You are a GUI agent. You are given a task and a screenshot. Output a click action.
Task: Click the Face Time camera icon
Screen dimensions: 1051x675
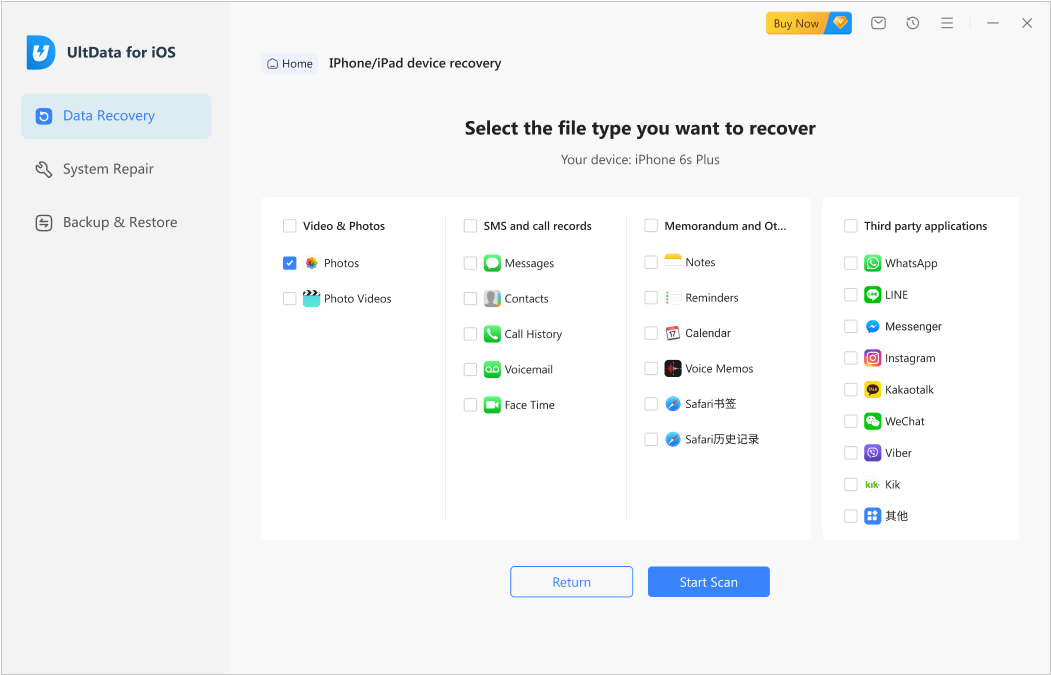pyautogui.click(x=492, y=405)
